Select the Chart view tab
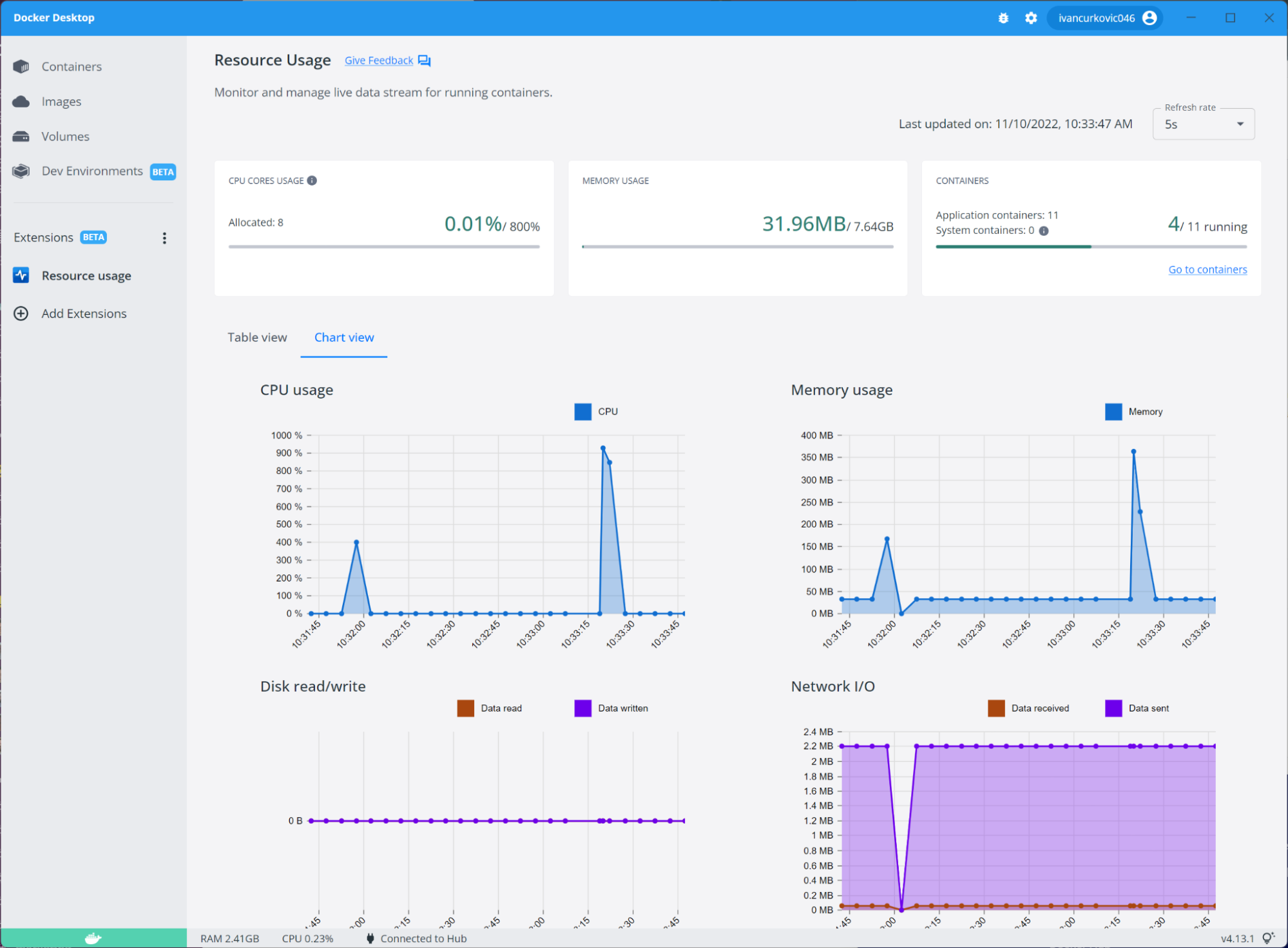Viewport: 1288px width, 948px height. [x=344, y=337]
